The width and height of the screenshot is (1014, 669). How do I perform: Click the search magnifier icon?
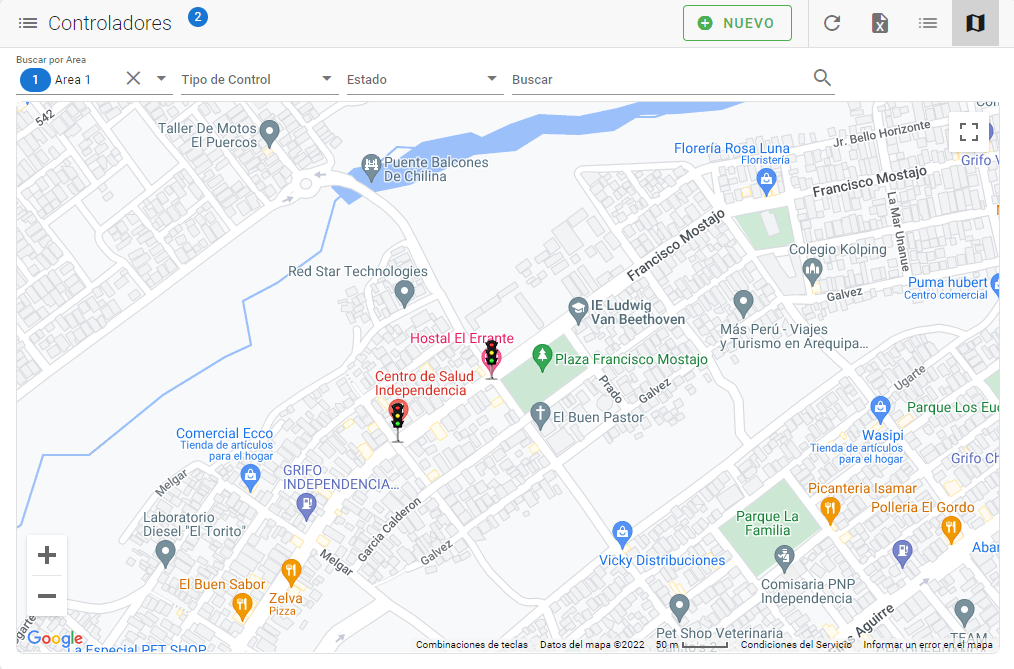pyautogui.click(x=823, y=78)
